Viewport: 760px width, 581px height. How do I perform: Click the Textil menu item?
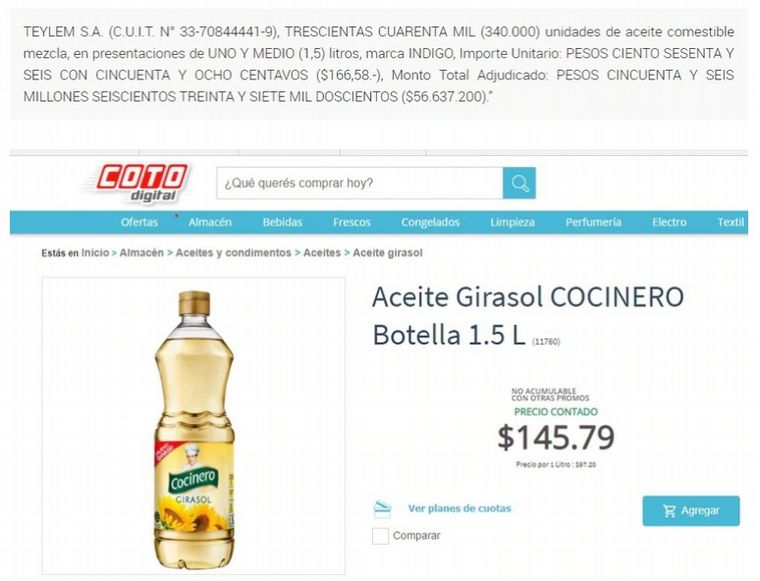(x=730, y=222)
